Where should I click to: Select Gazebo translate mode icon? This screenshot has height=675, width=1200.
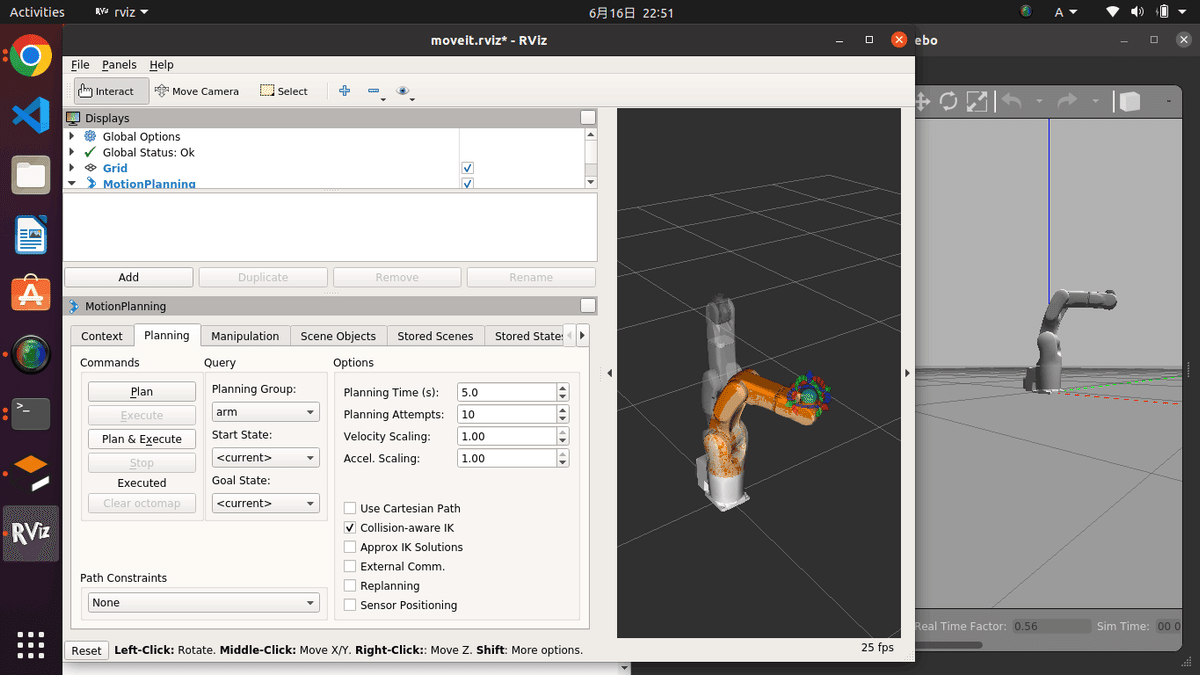click(921, 101)
